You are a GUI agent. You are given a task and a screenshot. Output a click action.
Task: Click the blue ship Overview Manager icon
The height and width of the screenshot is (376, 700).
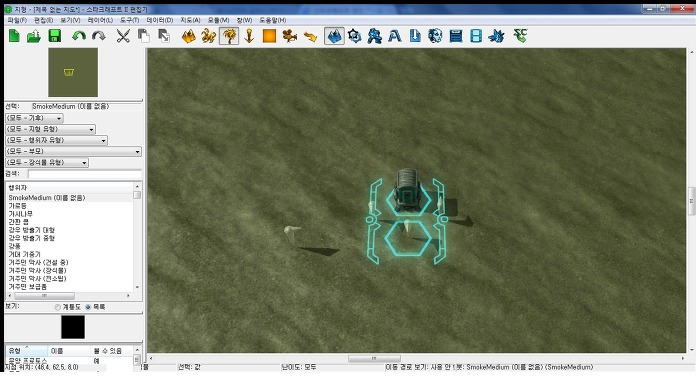pos(496,36)
